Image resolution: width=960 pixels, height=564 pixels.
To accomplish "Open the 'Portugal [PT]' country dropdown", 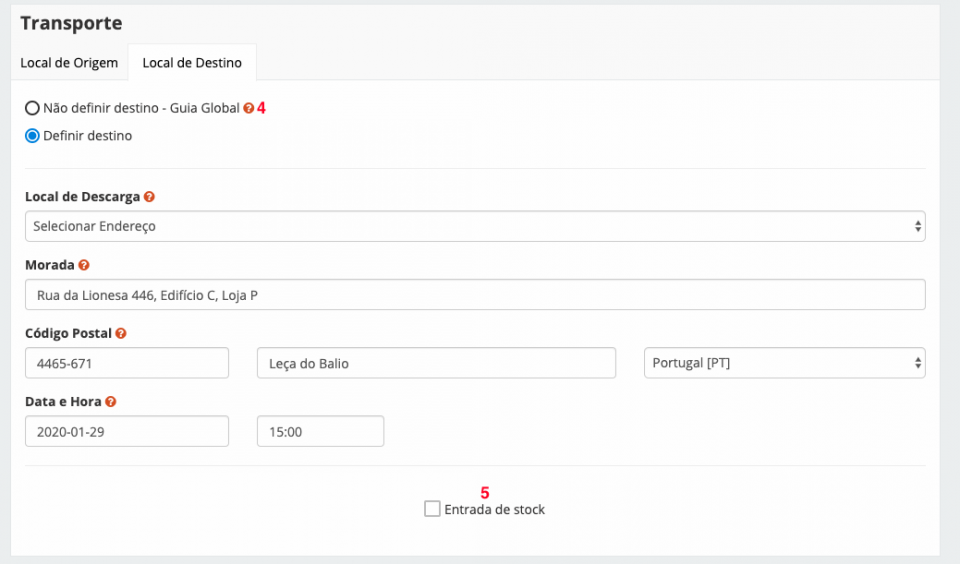I will point(784,363).
